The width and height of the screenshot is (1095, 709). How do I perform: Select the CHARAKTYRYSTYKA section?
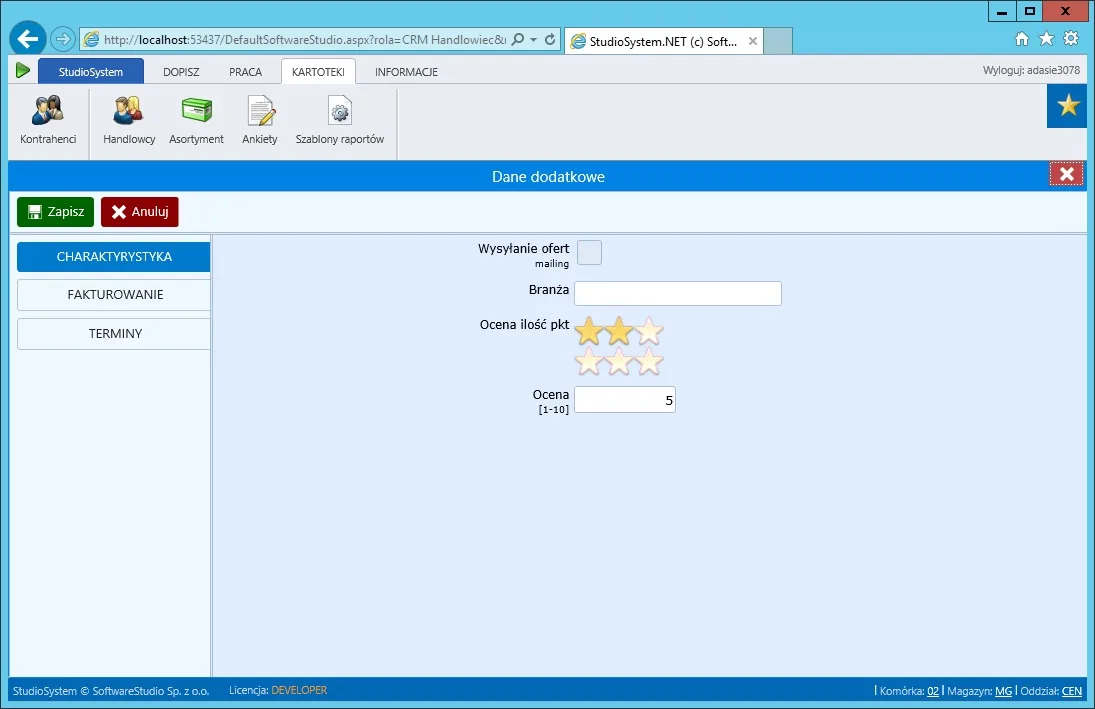pyautogui.click(x=114, y=257)
